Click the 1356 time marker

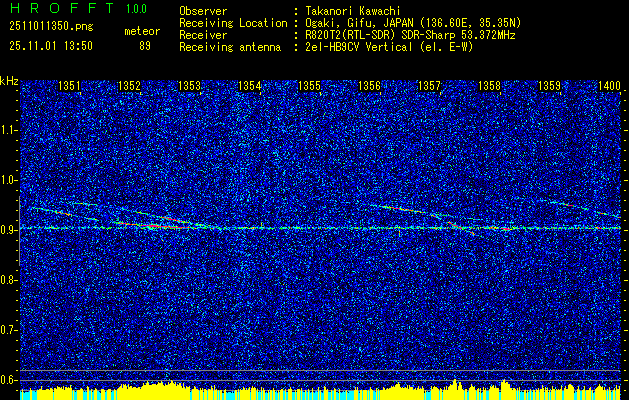[369, 85]
